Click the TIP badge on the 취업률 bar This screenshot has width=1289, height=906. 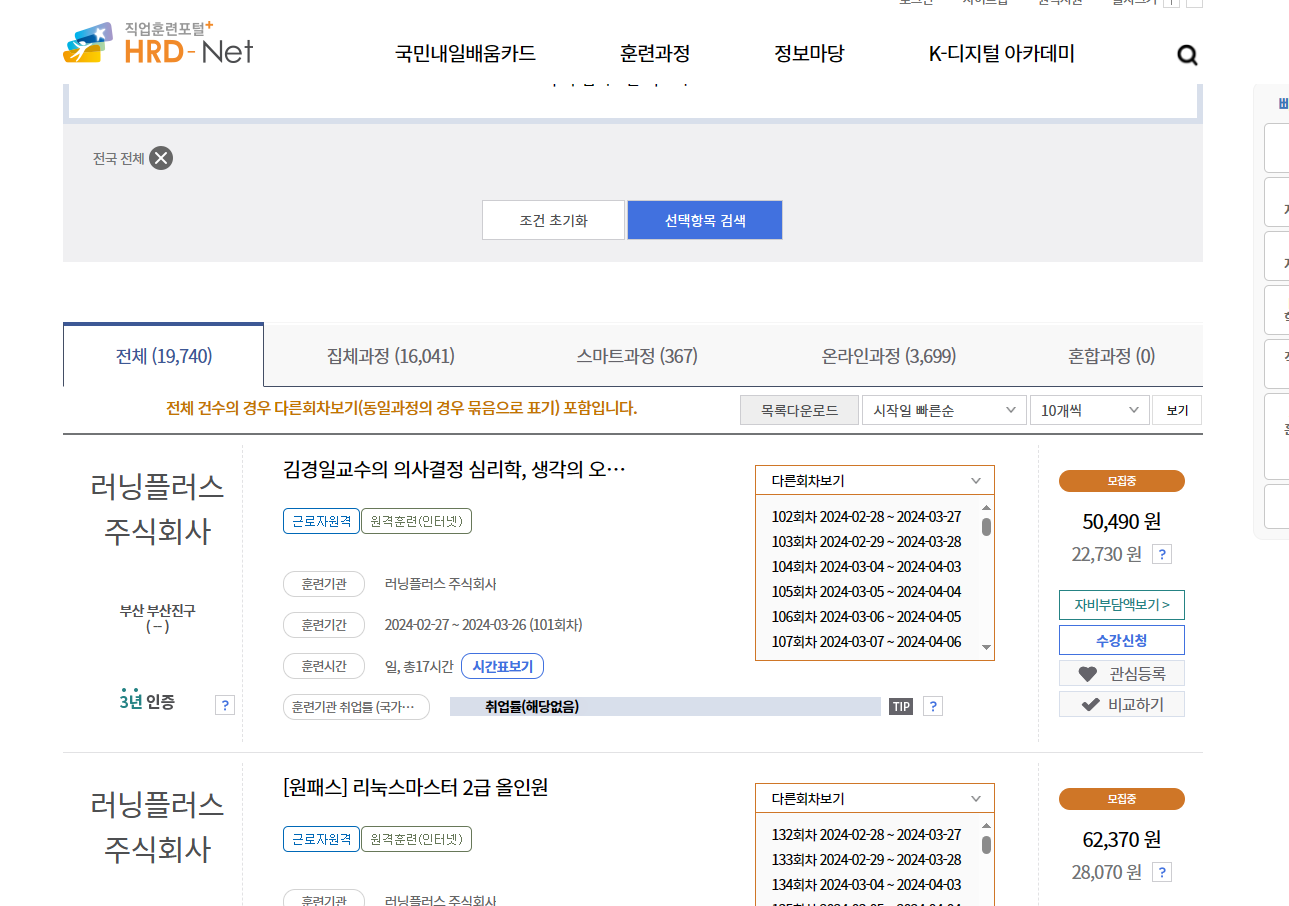pyautogui.click(x=901, y=707)
